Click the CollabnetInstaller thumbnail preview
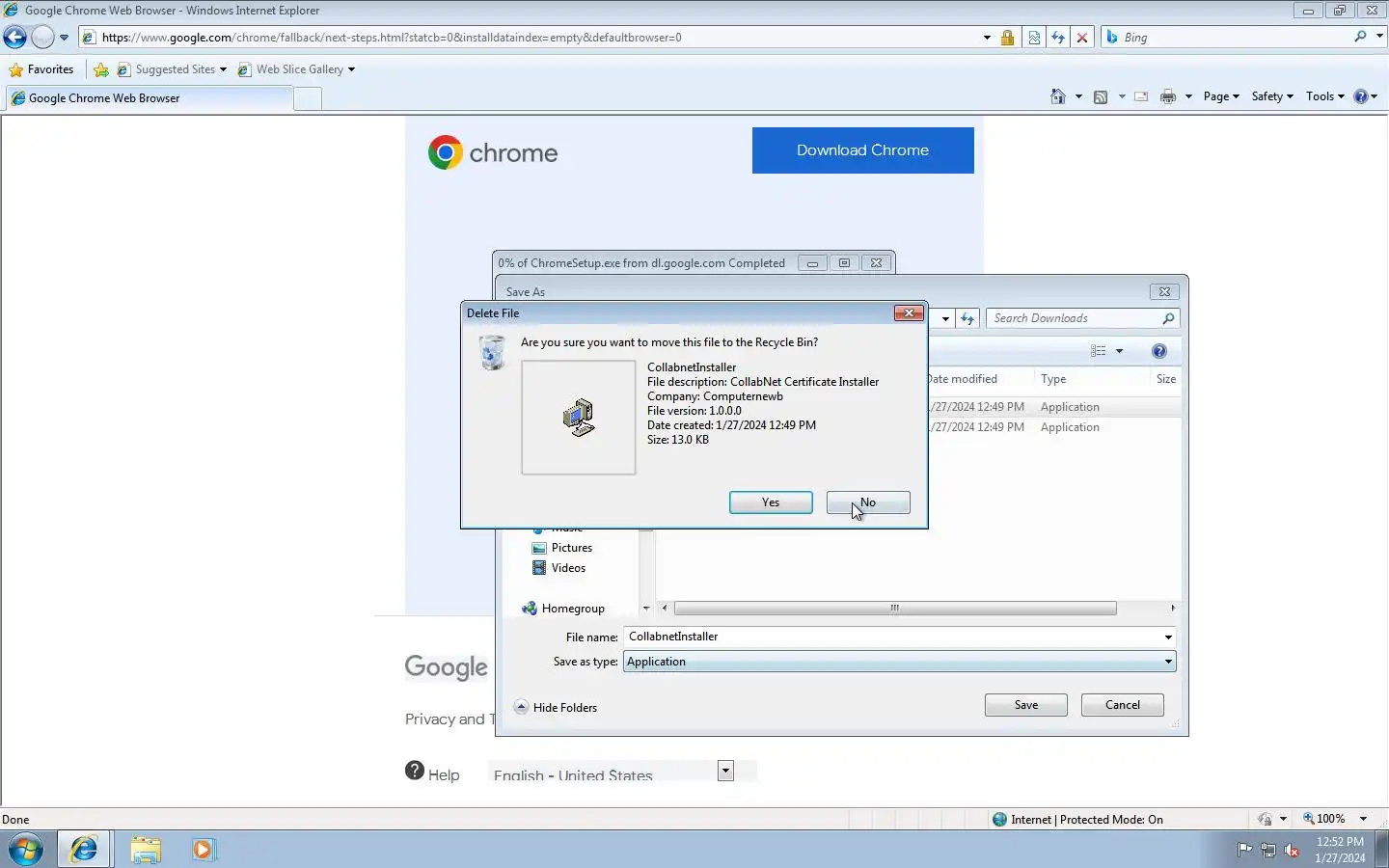The image size is (1389, 868). (x=579, y=418)
